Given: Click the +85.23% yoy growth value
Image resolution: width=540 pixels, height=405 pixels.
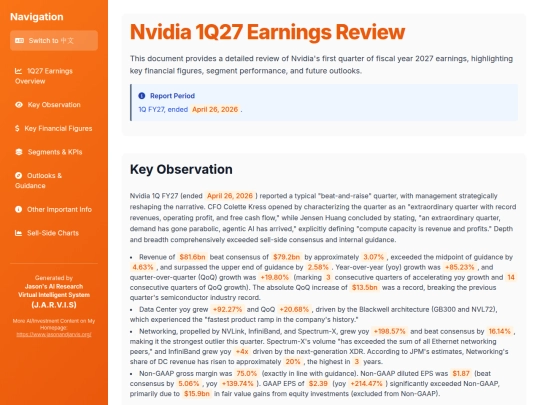Looking at the screenshot, I should (x=459, y=267).
